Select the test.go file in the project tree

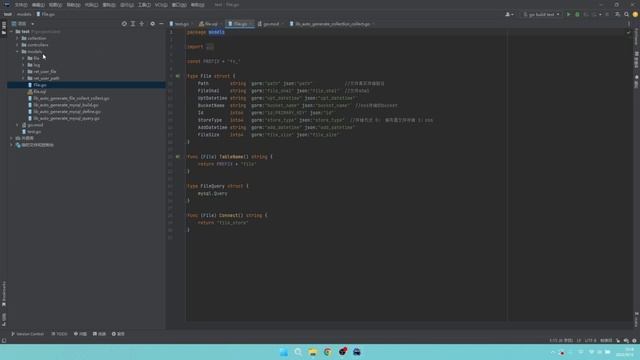pos(34,132)
